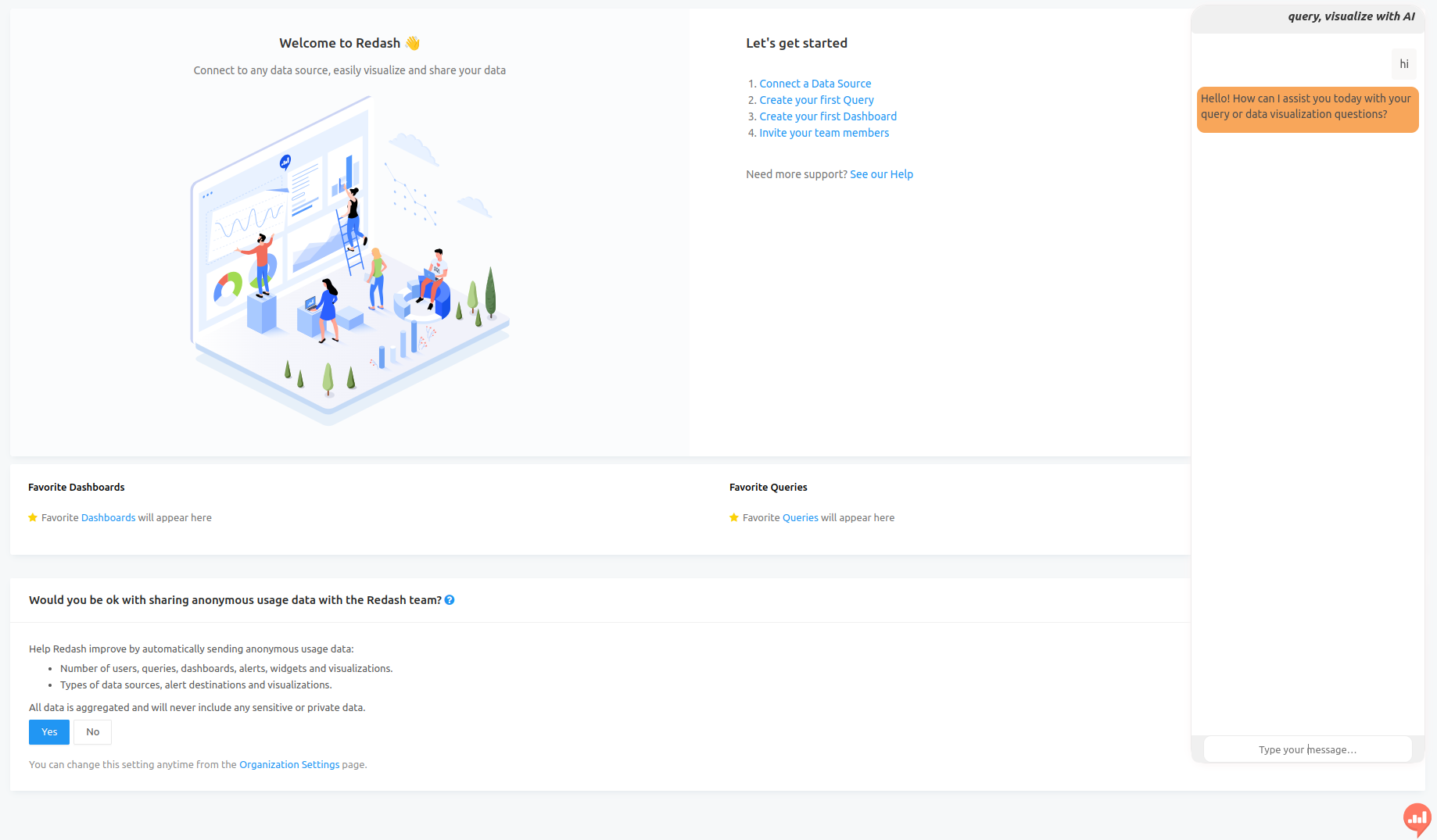
Task: Open Create your first Query link
Action: point(816,100)
